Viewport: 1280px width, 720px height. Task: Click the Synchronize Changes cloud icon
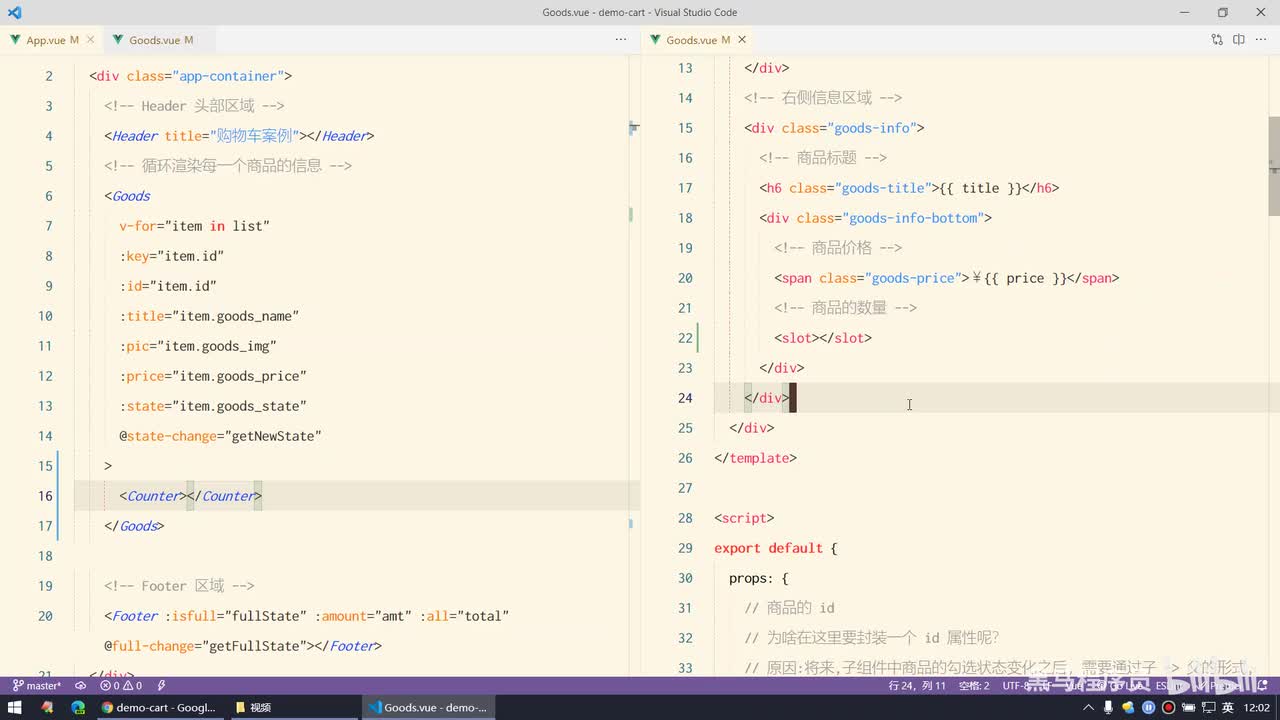pos(81,686)
